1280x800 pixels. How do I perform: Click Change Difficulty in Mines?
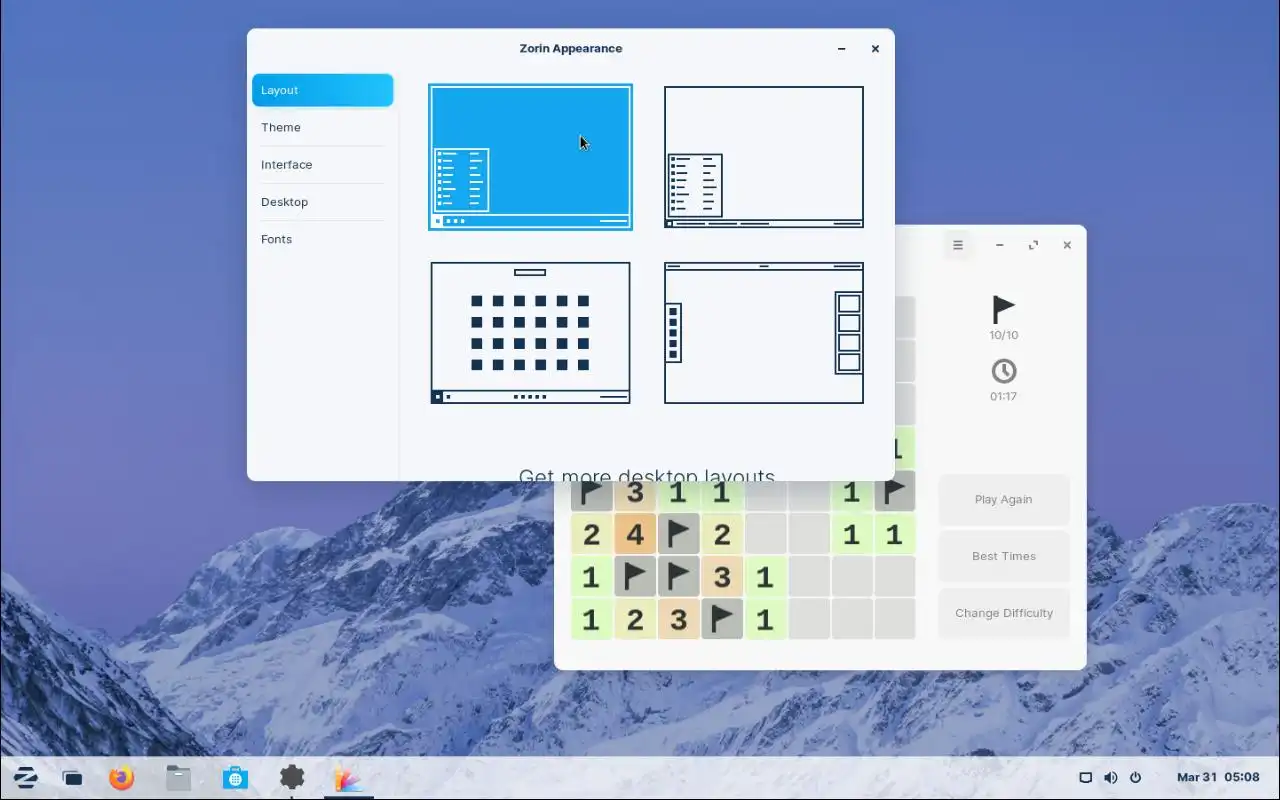click(1004, 613)
